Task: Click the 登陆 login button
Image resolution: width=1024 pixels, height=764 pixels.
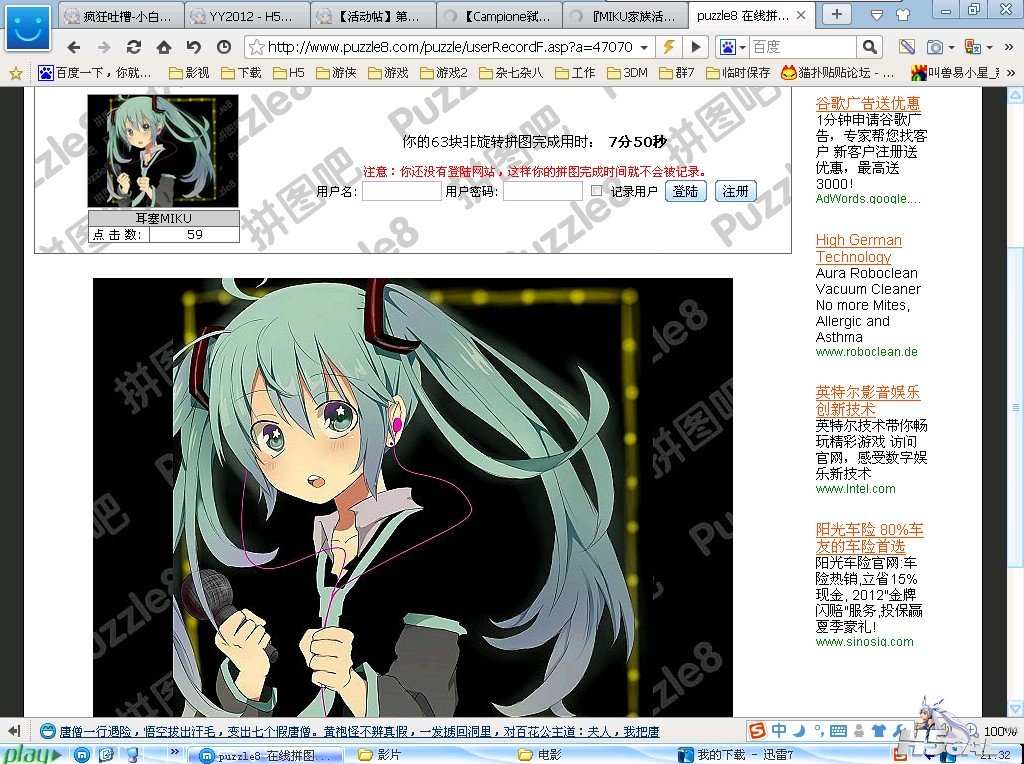Action: pyautogui.click(x=685, y=191)
